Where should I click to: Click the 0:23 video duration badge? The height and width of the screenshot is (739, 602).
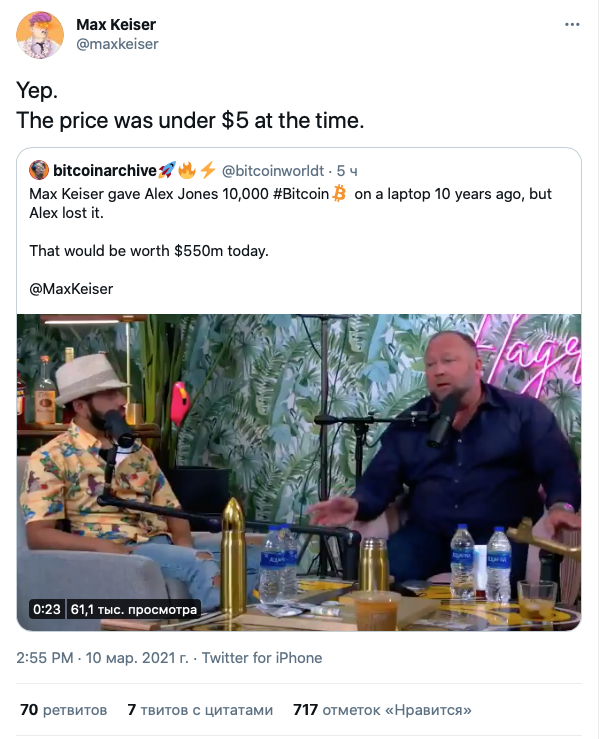47,608
